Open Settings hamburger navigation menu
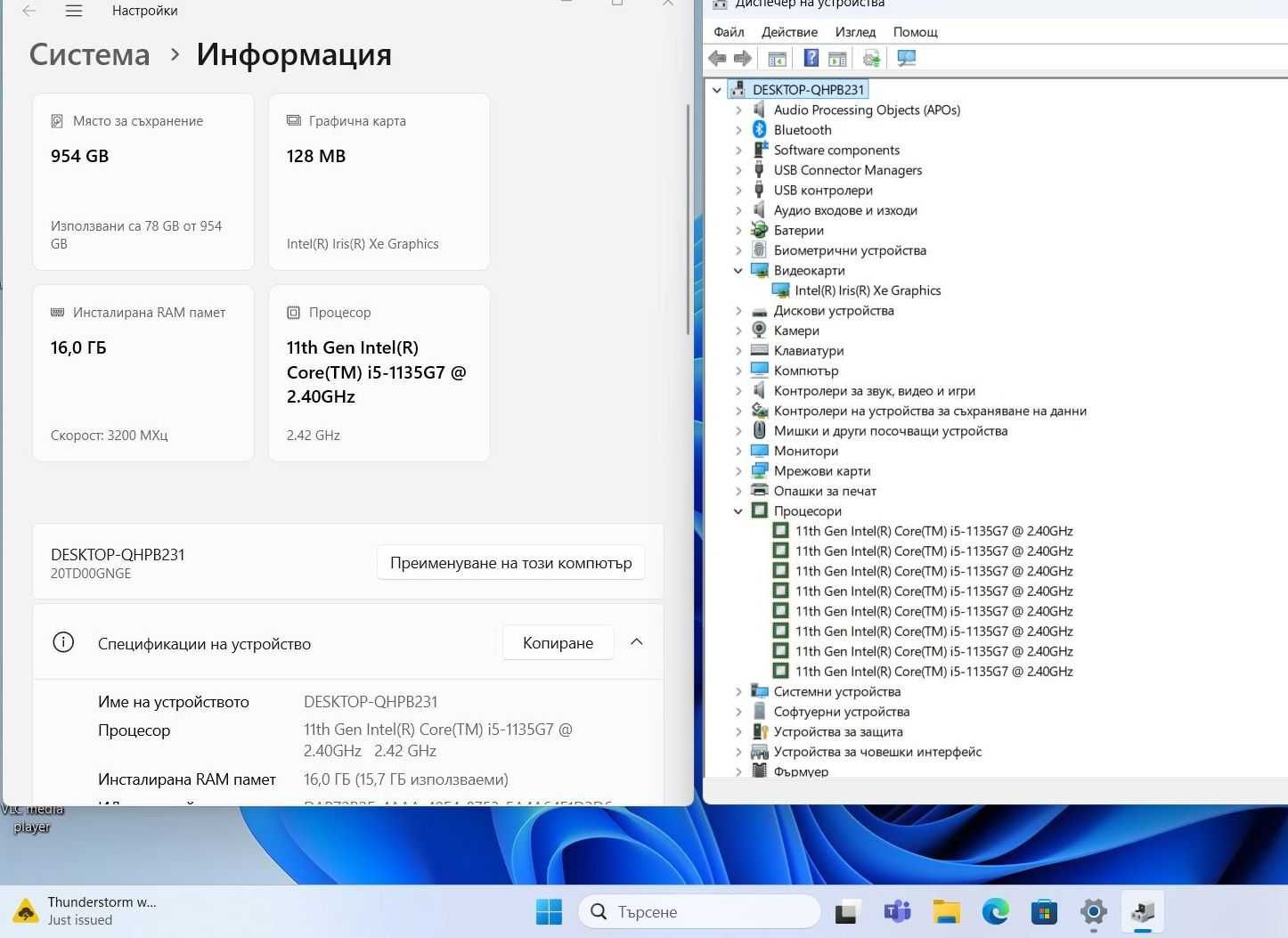The height and width of the screenshot is (938, 1288). 74,11
